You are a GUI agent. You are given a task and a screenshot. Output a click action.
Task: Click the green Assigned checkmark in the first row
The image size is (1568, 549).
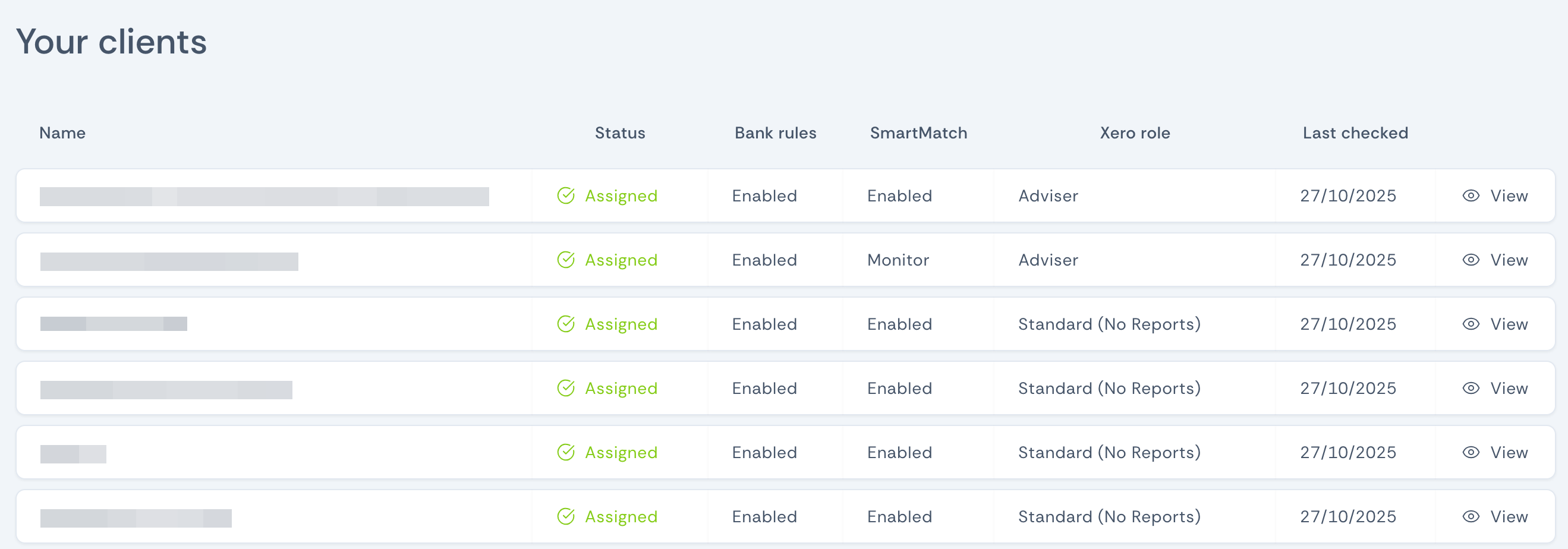(x=566, y=195)
